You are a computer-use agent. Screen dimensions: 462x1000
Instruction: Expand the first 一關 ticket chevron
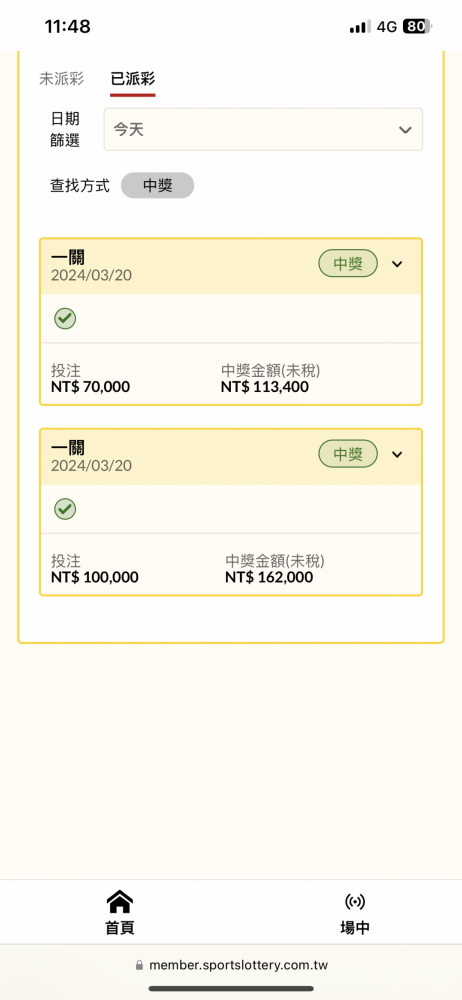(x=397, y=264)
